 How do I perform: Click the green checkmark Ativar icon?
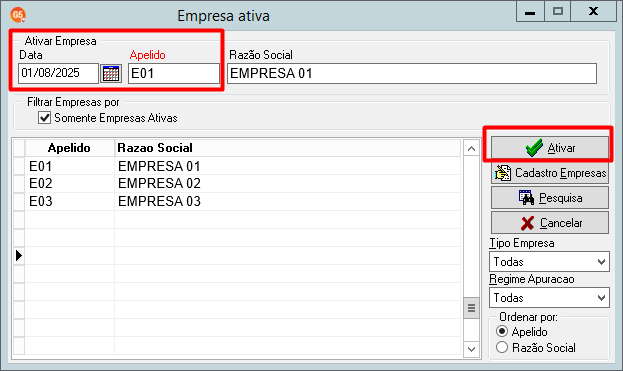click(x=534, y=148)
